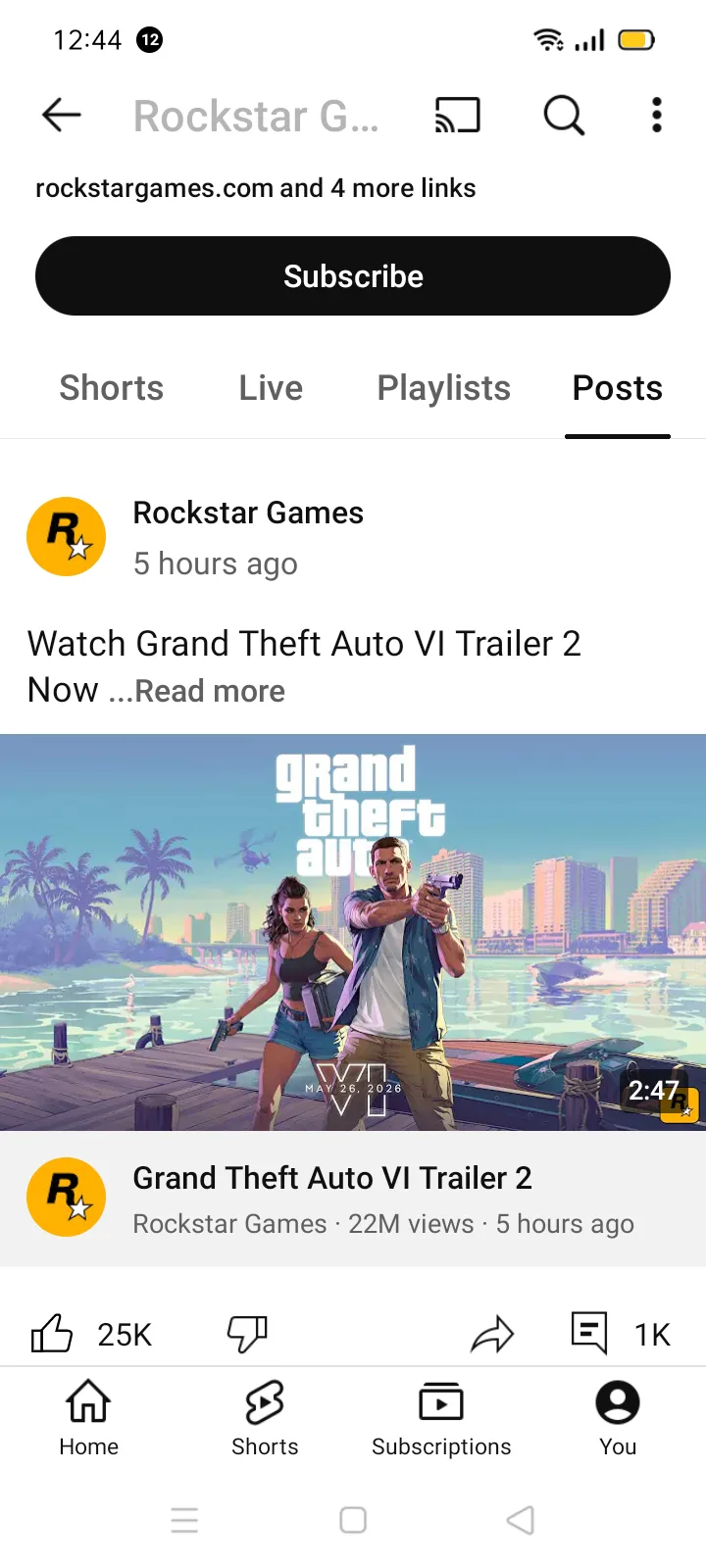Play the GTA VI Trailer 2 thumbnail
The width and height of the screenshot is (706, 1568).
353,932
